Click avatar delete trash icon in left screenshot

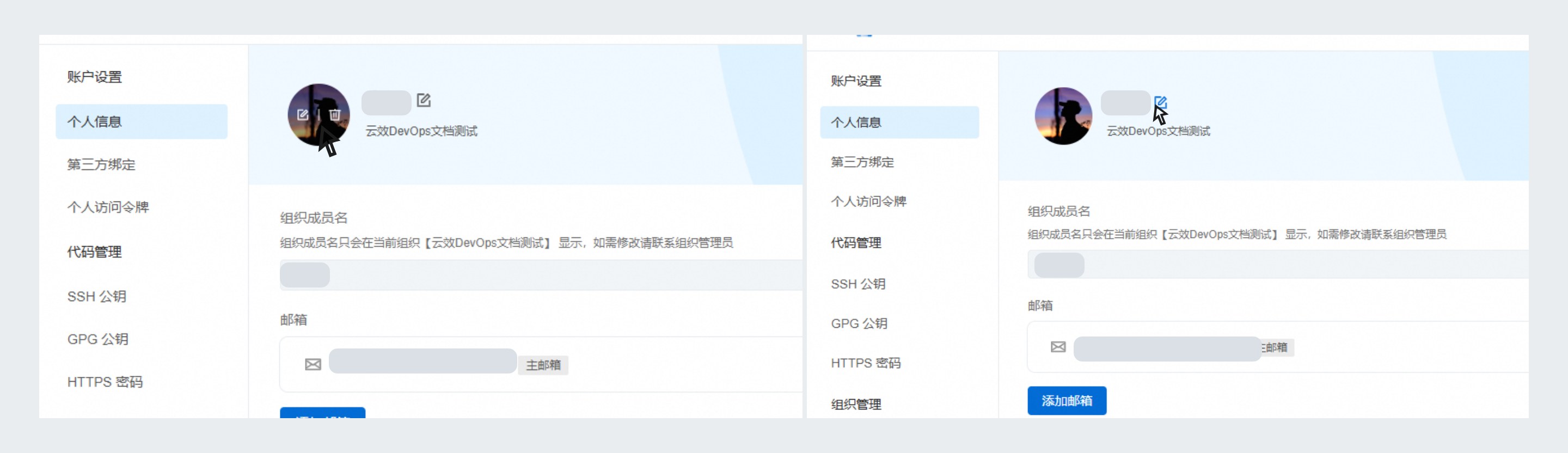(x=334, y=114)
